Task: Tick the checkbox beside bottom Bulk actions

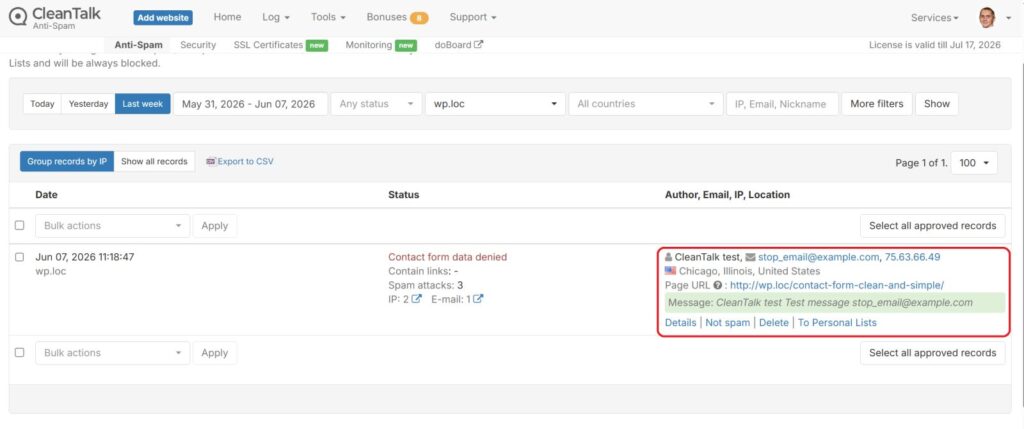Action: pyautogui.click(x=20, y=353)
